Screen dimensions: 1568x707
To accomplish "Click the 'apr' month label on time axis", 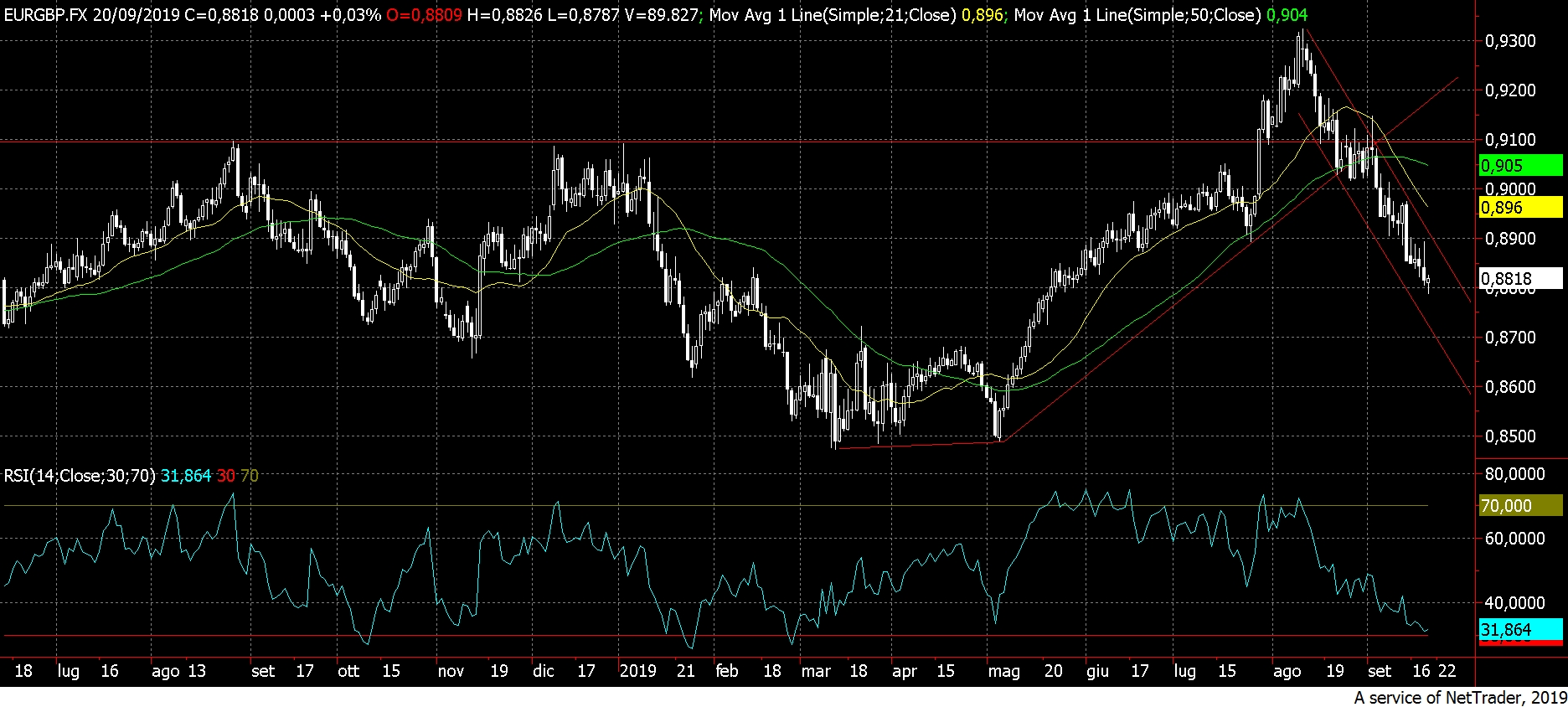I will 905,671.
